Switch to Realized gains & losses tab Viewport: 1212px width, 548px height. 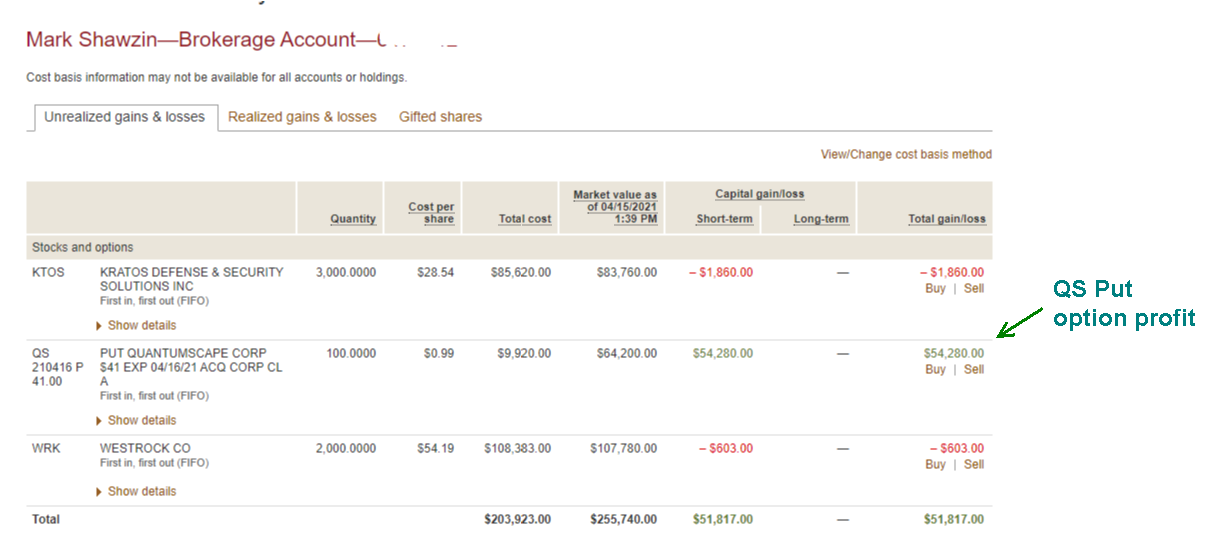point(302,117)
